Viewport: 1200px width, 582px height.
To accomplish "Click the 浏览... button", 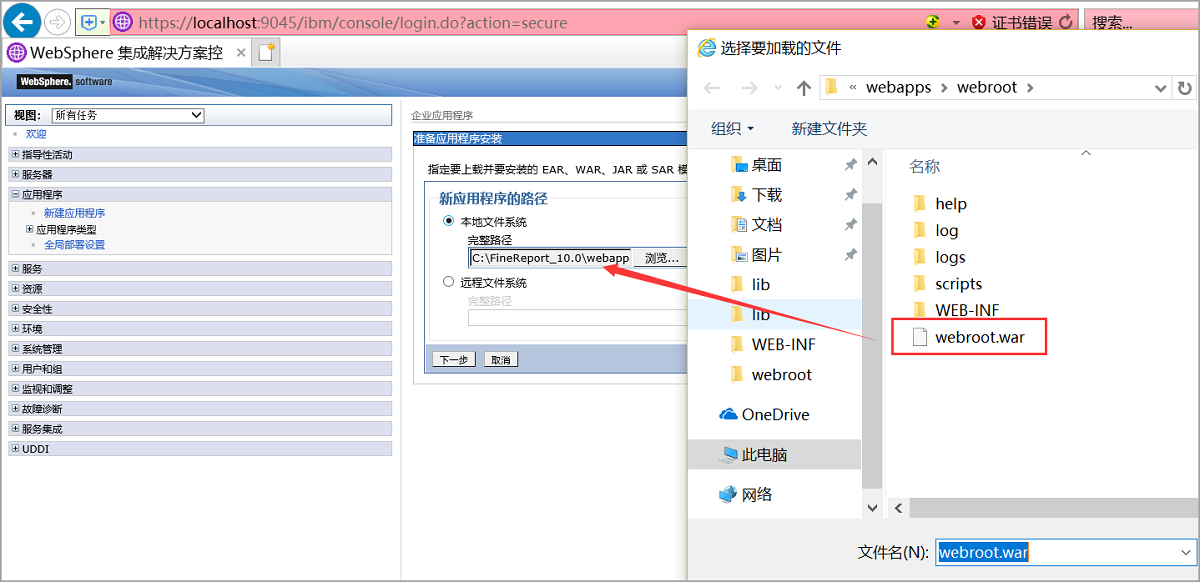I will pos(662,258).
